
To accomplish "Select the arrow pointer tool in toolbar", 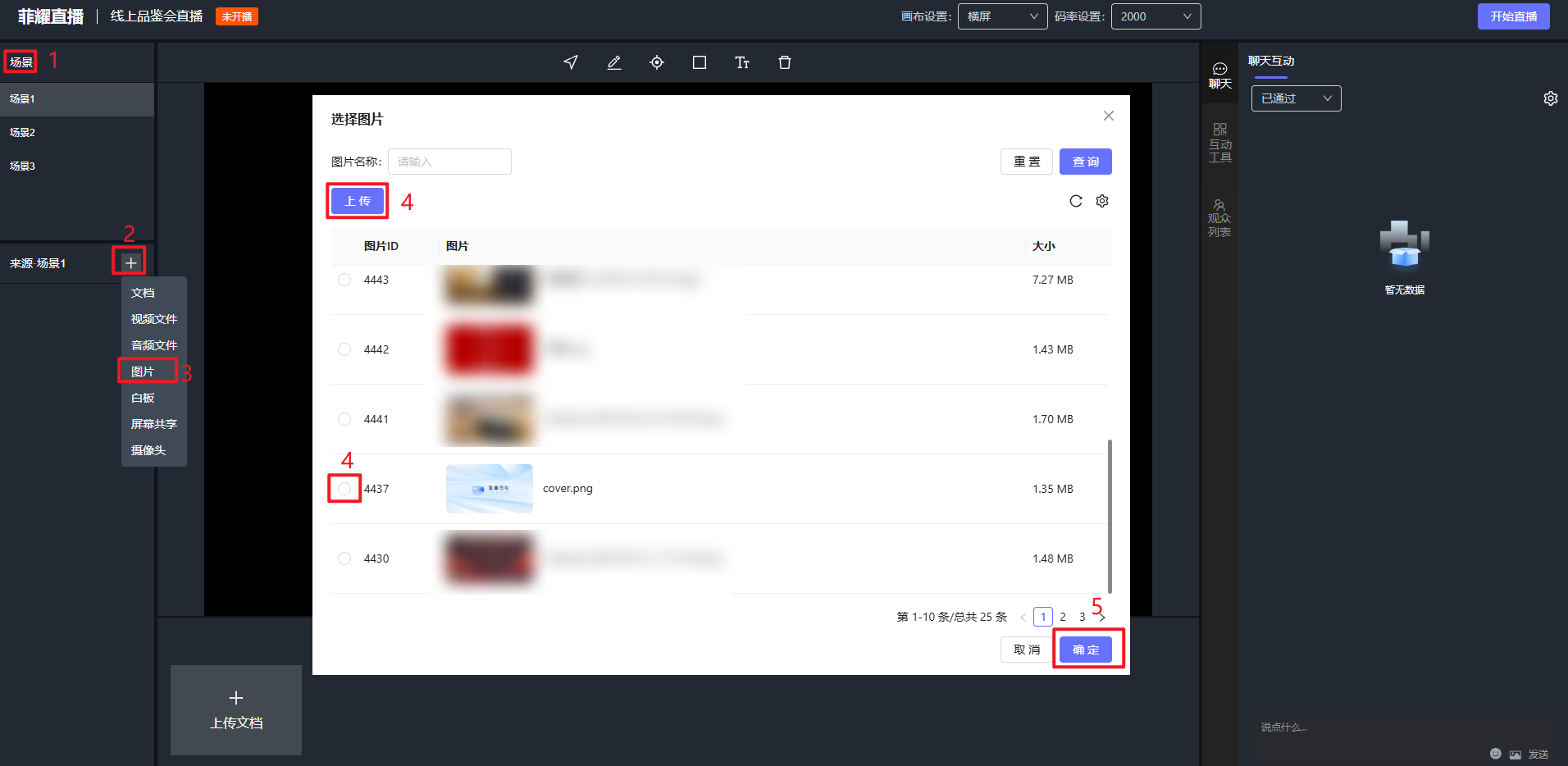I will pyautogui.click(x=571, y=62).
